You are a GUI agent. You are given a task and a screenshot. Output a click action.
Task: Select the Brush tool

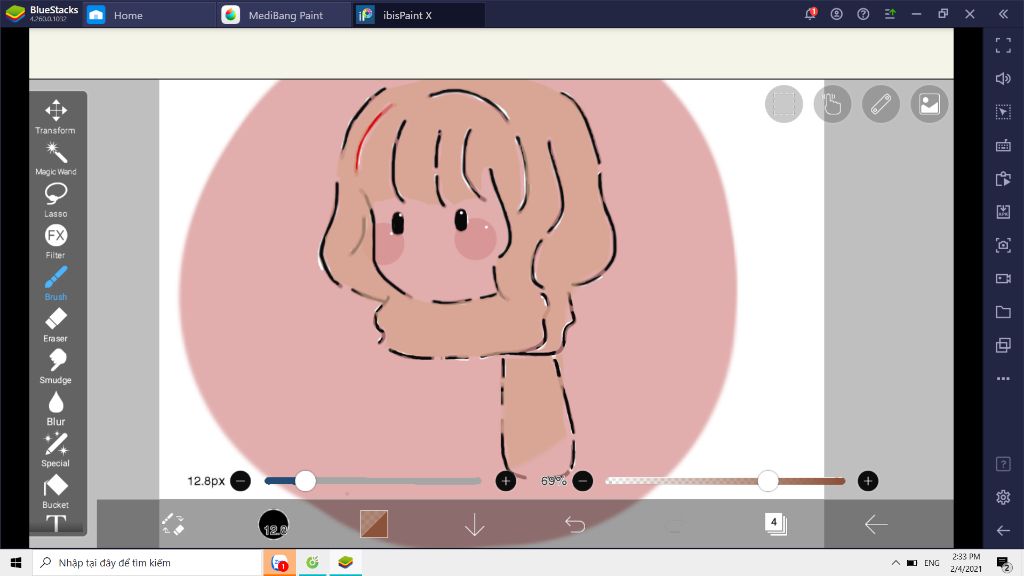[x=56, y=283]
